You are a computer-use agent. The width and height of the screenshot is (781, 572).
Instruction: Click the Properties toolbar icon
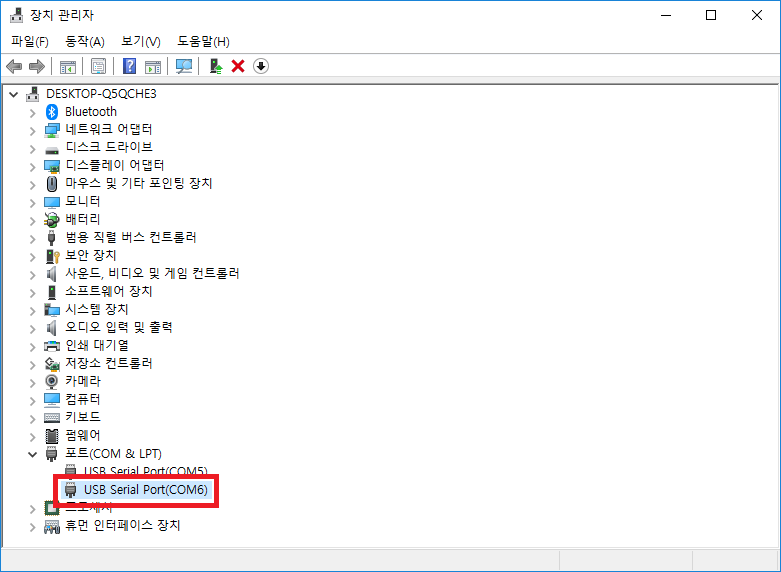(x=99, y=66)
